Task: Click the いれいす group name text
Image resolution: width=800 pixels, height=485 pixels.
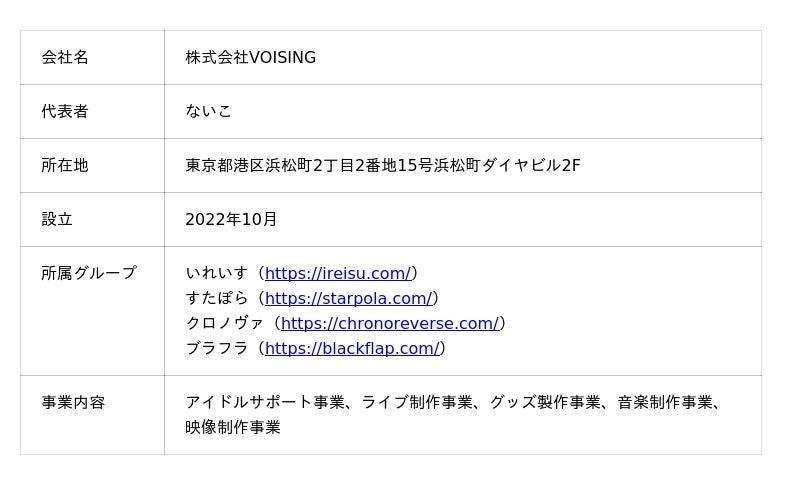Action: click(x=217, y=273)
